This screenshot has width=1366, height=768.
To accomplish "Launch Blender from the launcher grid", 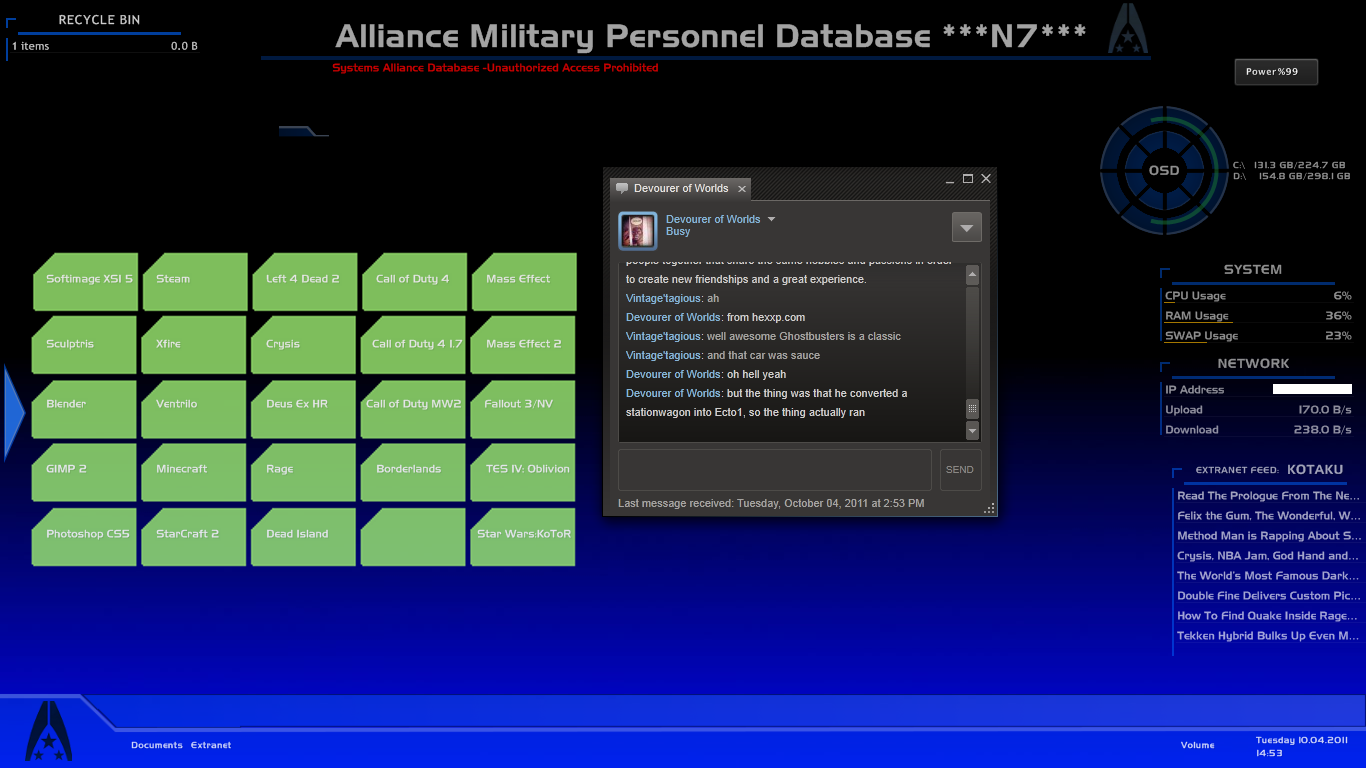I will 84,409.
